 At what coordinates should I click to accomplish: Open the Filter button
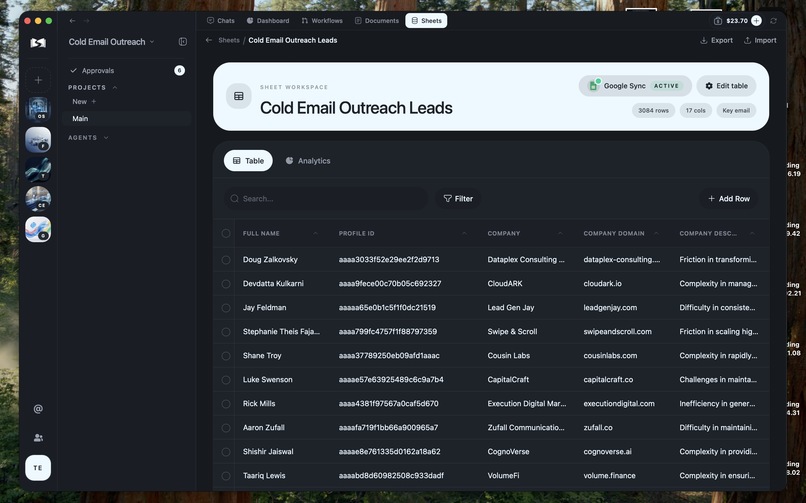(458, 199)
